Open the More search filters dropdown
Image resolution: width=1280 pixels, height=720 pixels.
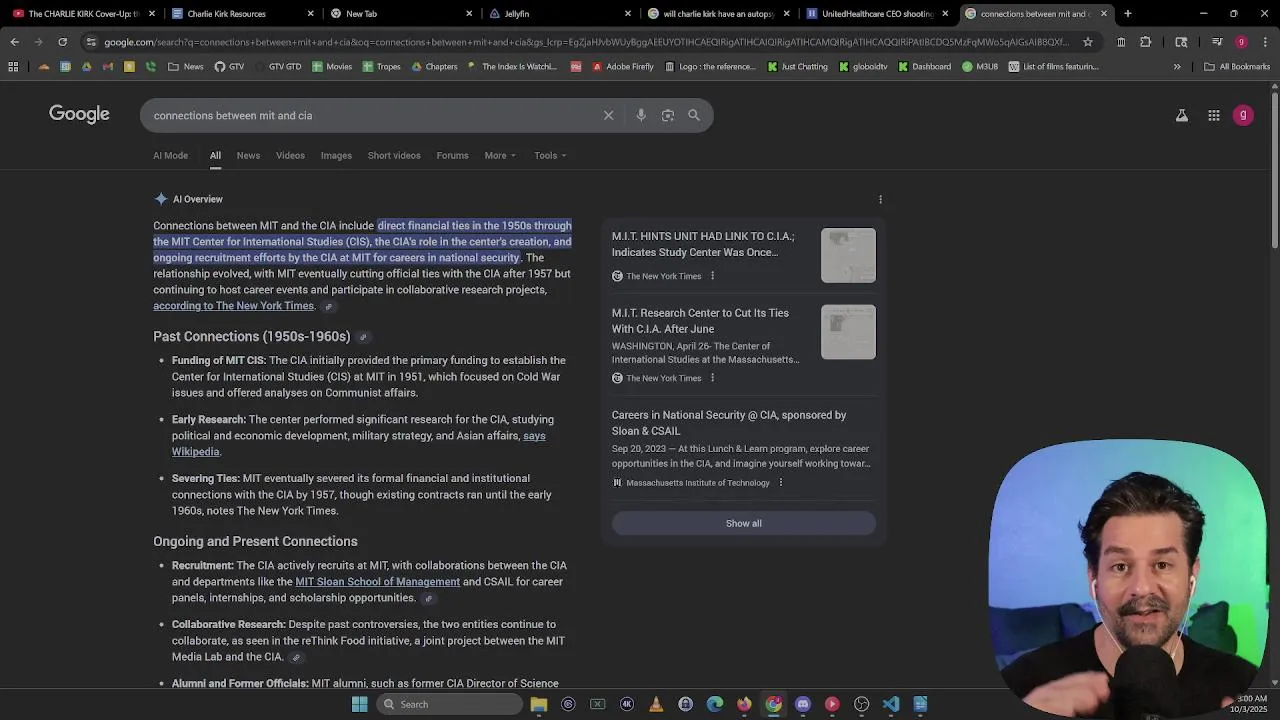point(500,155)
